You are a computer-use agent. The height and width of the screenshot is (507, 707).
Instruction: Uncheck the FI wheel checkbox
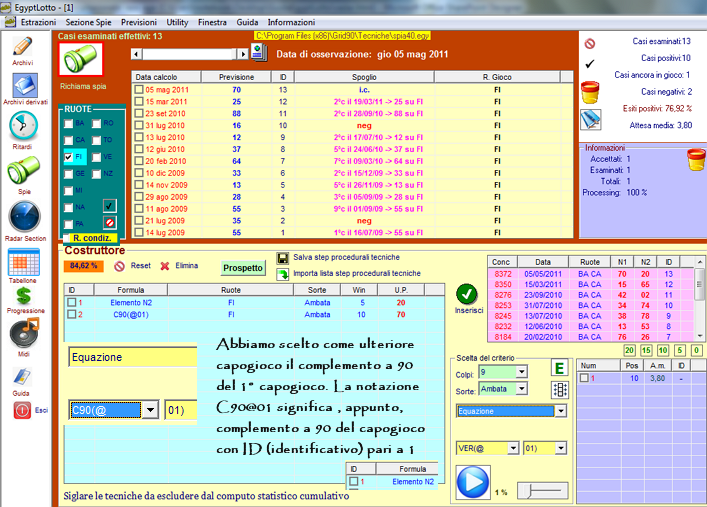69,157
